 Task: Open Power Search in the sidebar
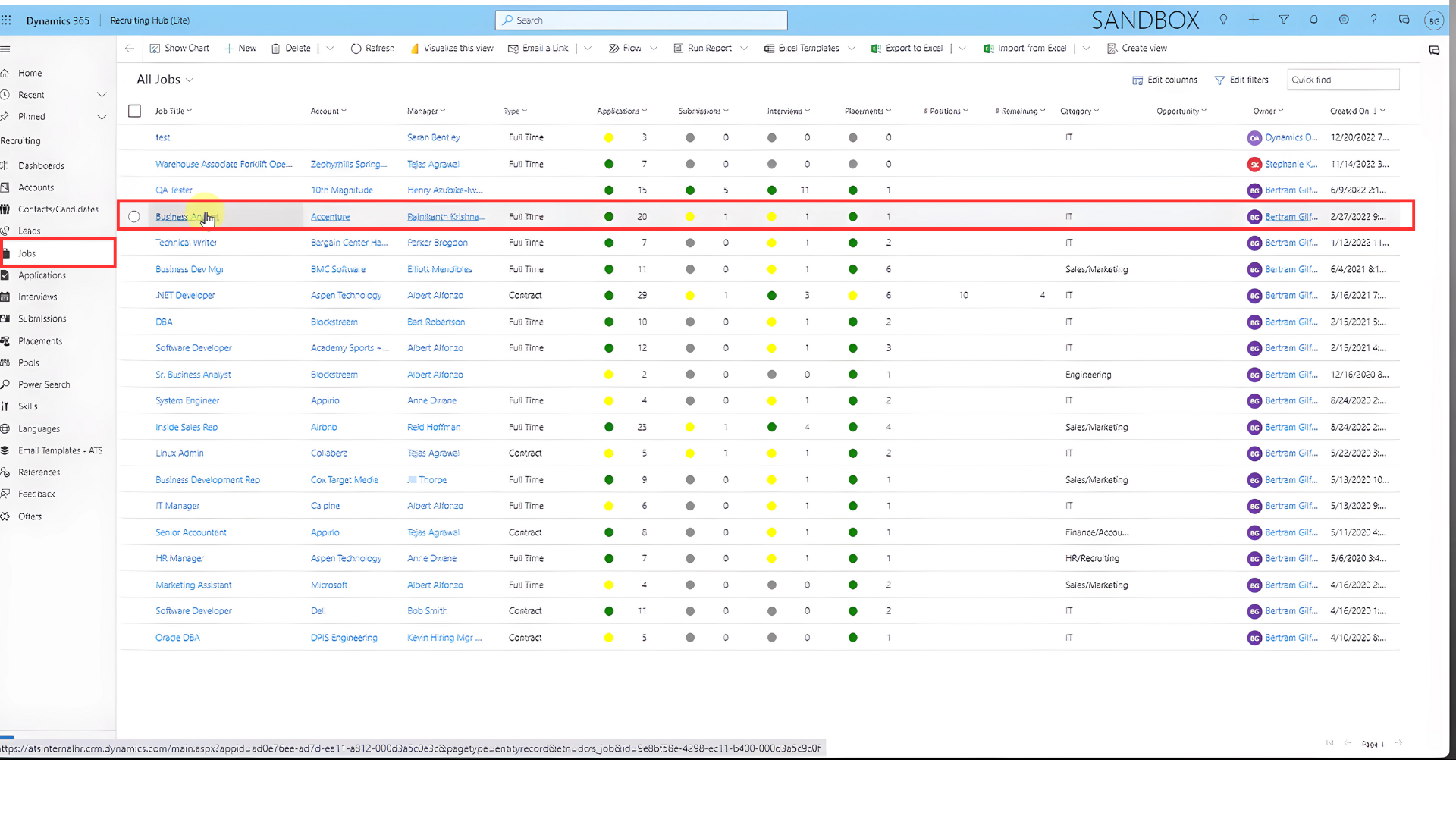pos(44,385)
